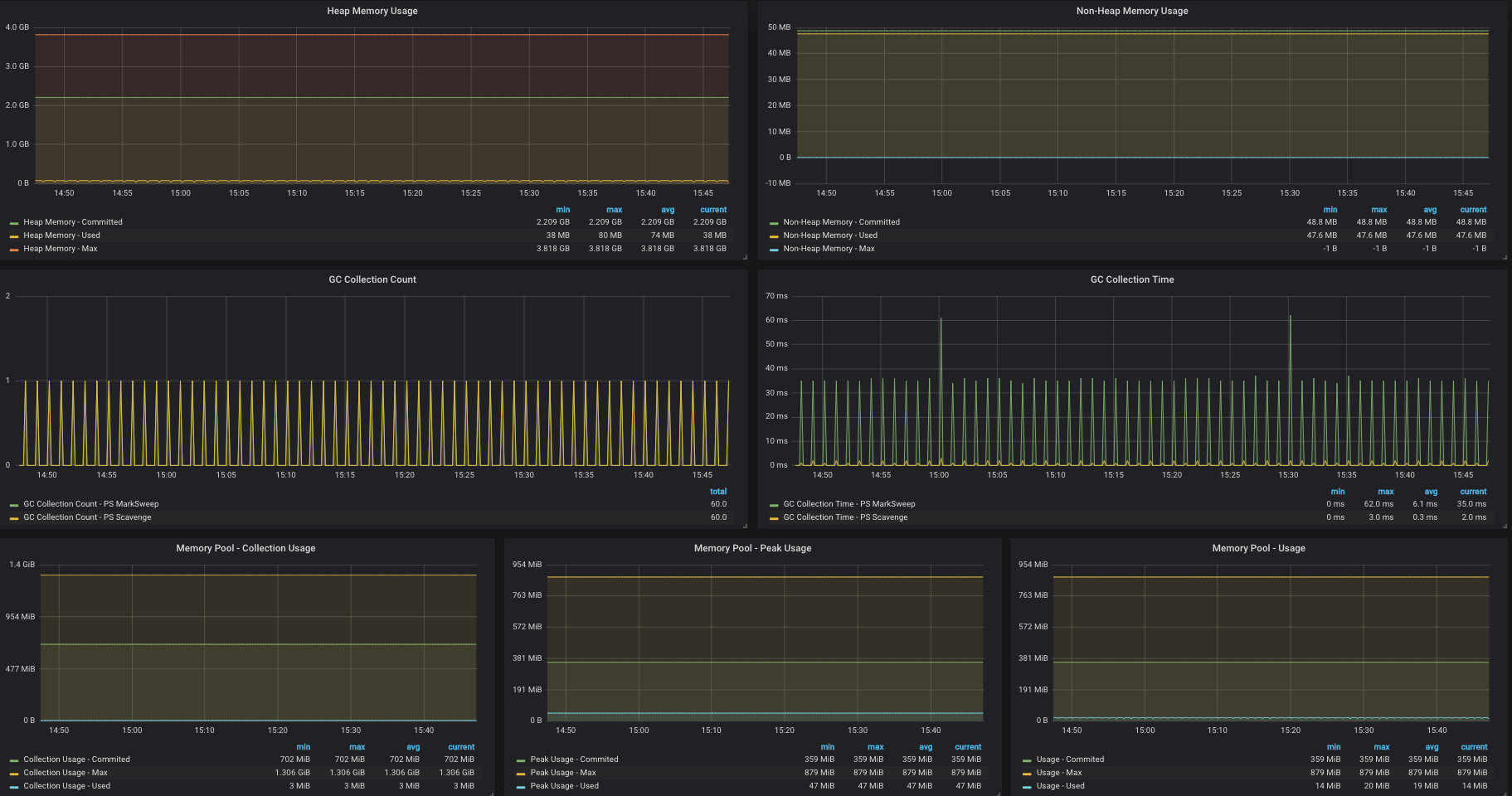Toggle the Peak Usage - Max series
This screenshot has height=796, width=1512.
click(x=563, y=773)
